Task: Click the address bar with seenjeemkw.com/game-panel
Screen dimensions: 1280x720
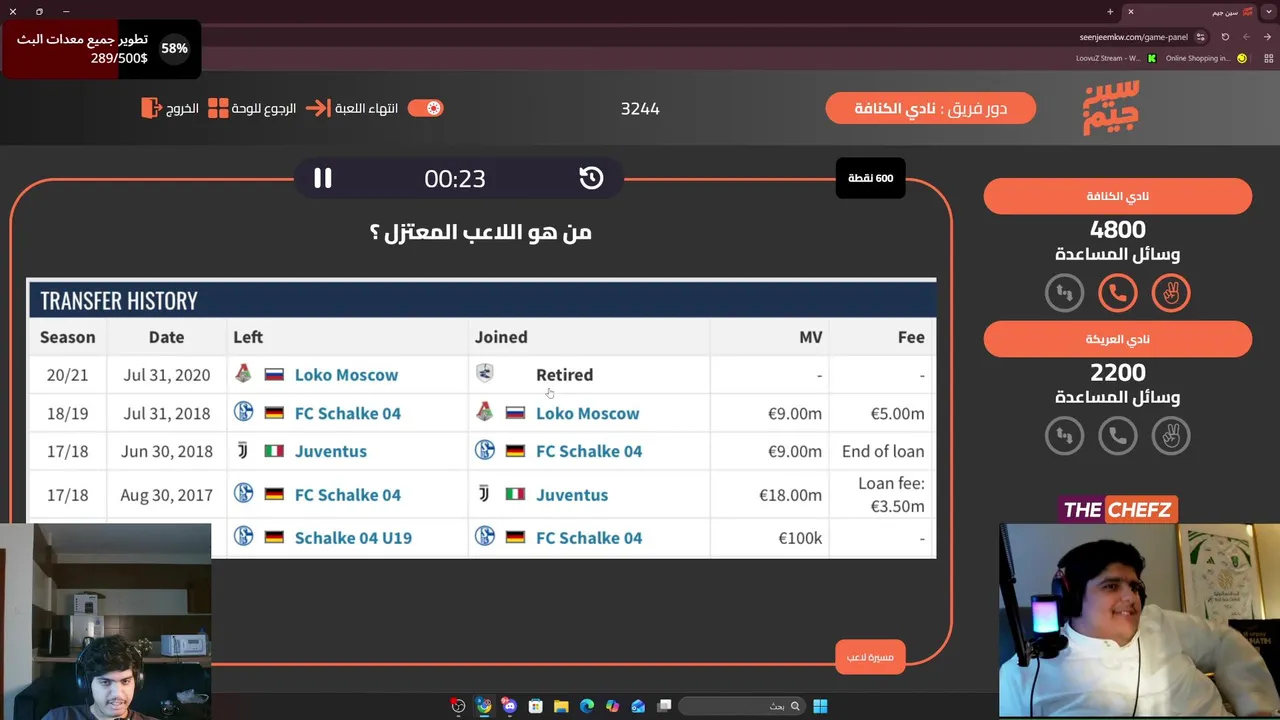Action: click(1134, 37)
